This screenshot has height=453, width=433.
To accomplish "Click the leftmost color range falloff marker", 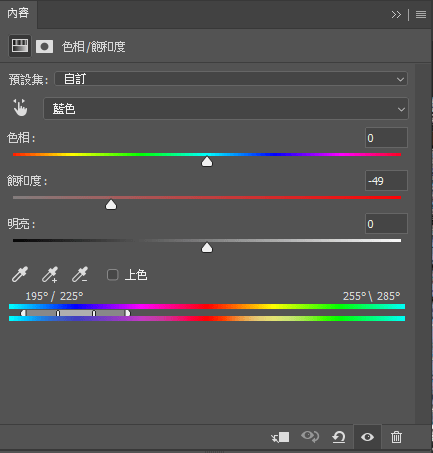I will (23, 313).
